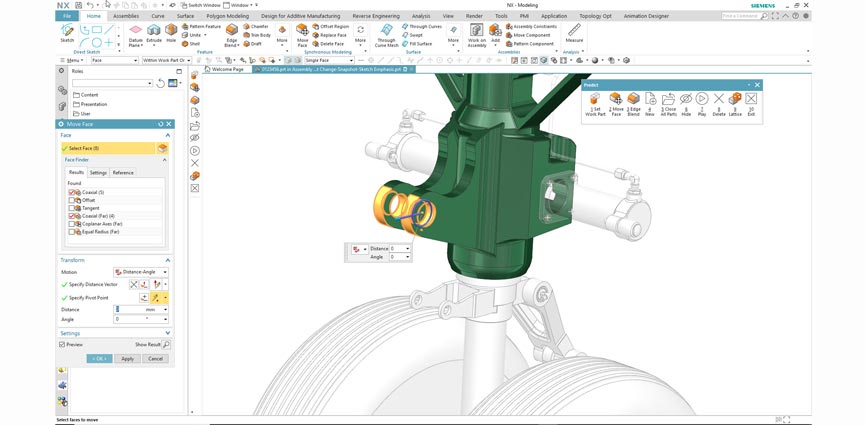The width and height of the screenshot is (865, 425).
Task: Click the Edge Blend ribbon icon
Action: [x=231, y=32]
